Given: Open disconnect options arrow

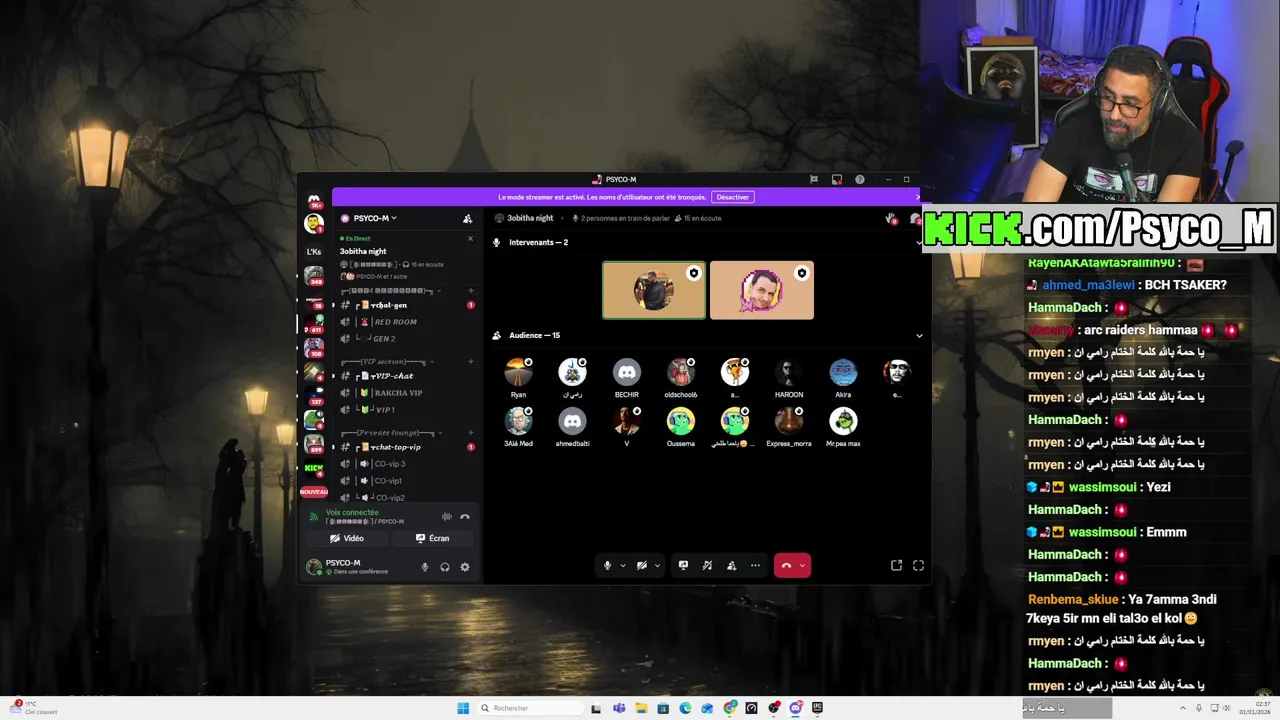Looking at the screenshot, I should point(802,565).
